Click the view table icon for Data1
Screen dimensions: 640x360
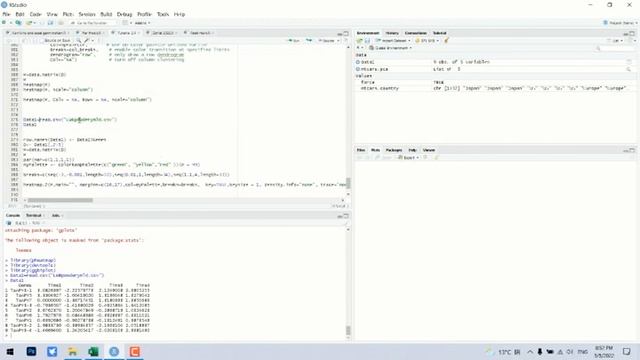629,62
